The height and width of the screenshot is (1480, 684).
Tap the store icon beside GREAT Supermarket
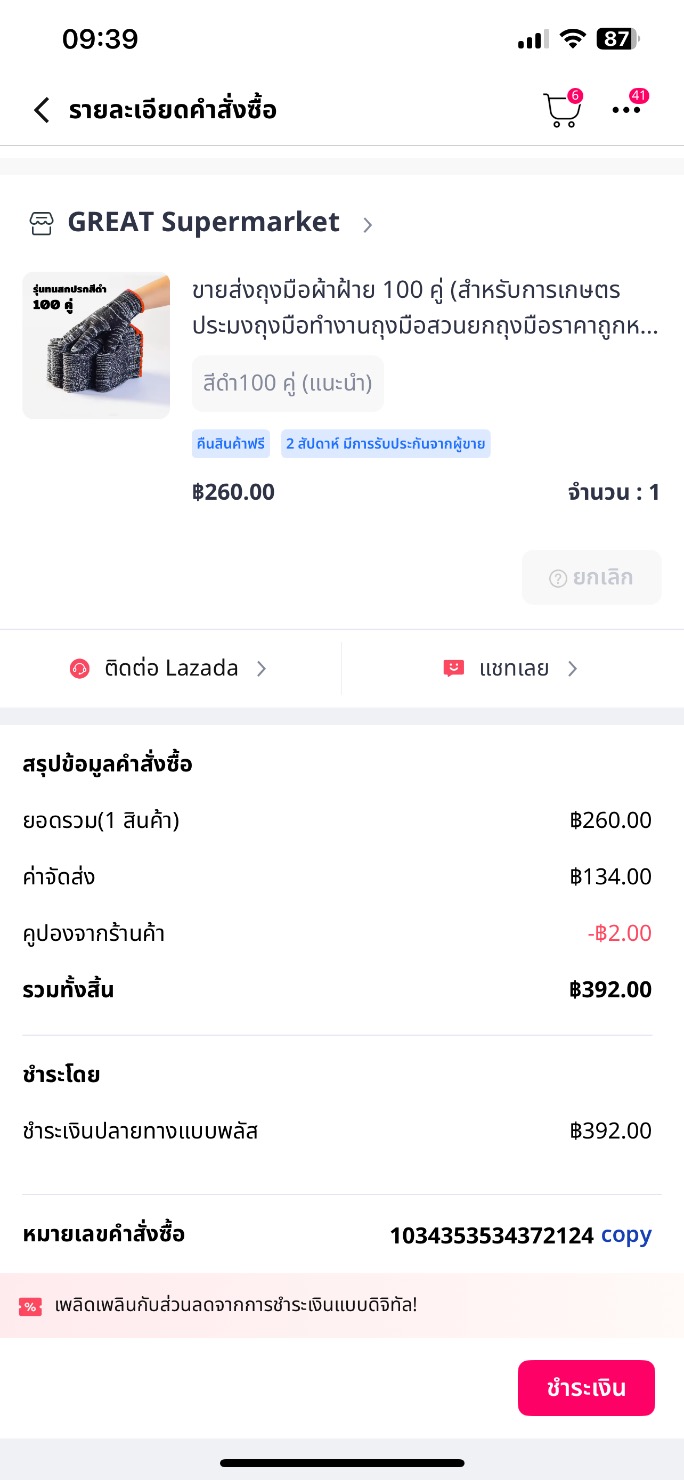coord(41,223)
